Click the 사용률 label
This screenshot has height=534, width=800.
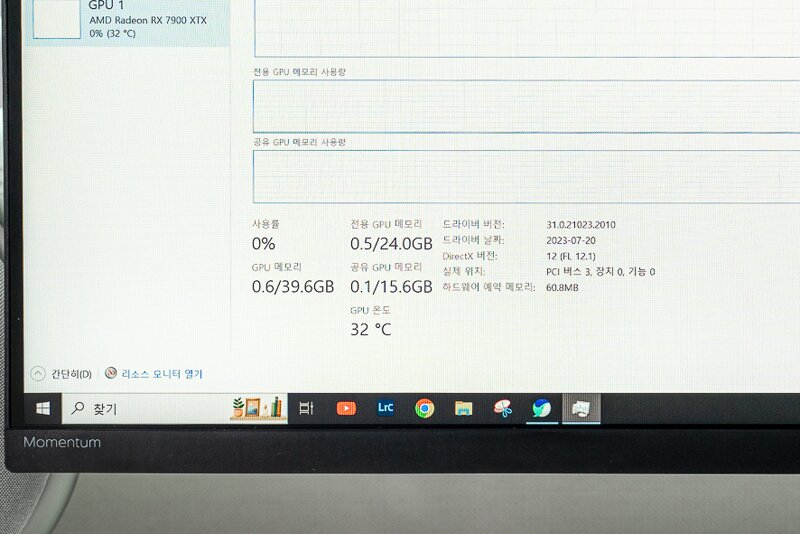pyautogui.click(x=266, y=224)
